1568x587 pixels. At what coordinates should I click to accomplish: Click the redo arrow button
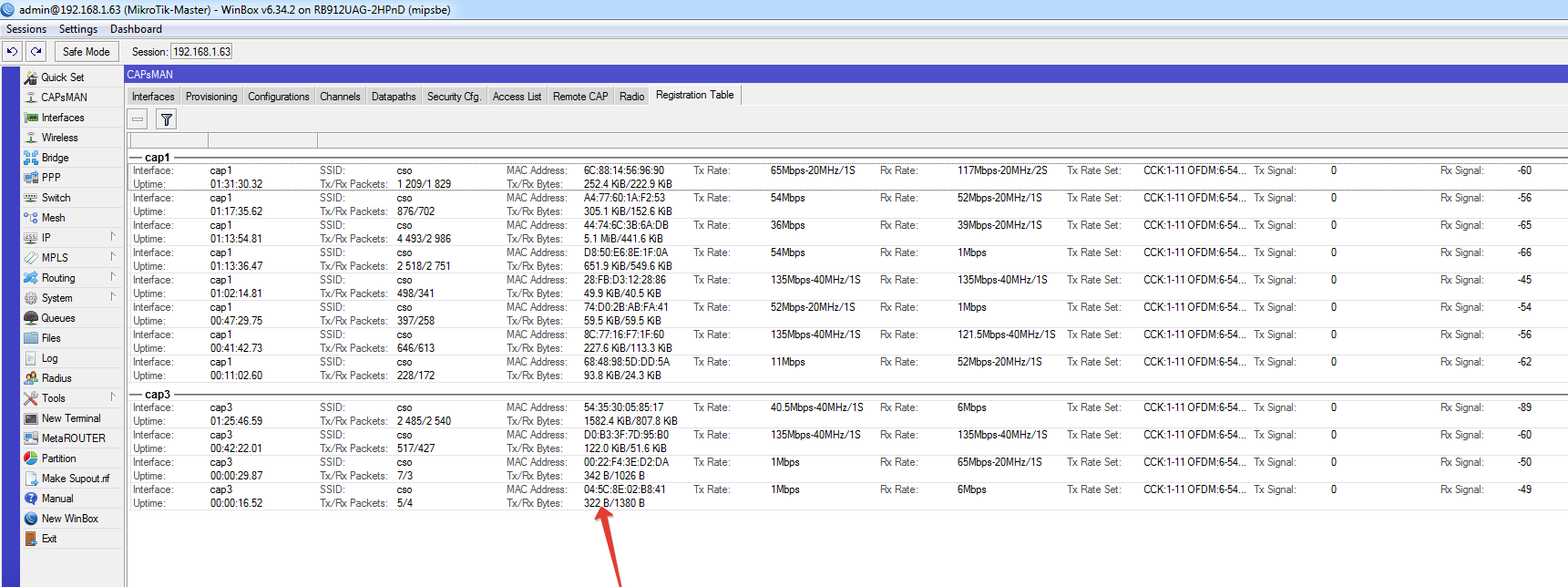[36, 51]
